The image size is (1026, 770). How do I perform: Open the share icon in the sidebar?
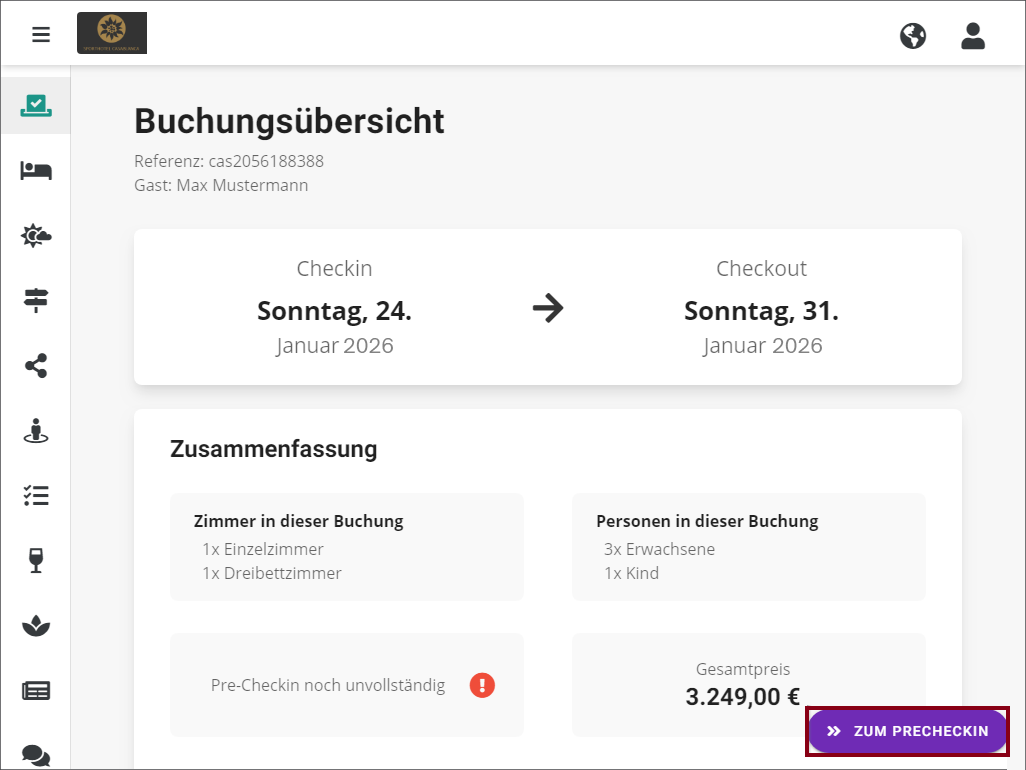pyautogui.click(x=36, y=366)
